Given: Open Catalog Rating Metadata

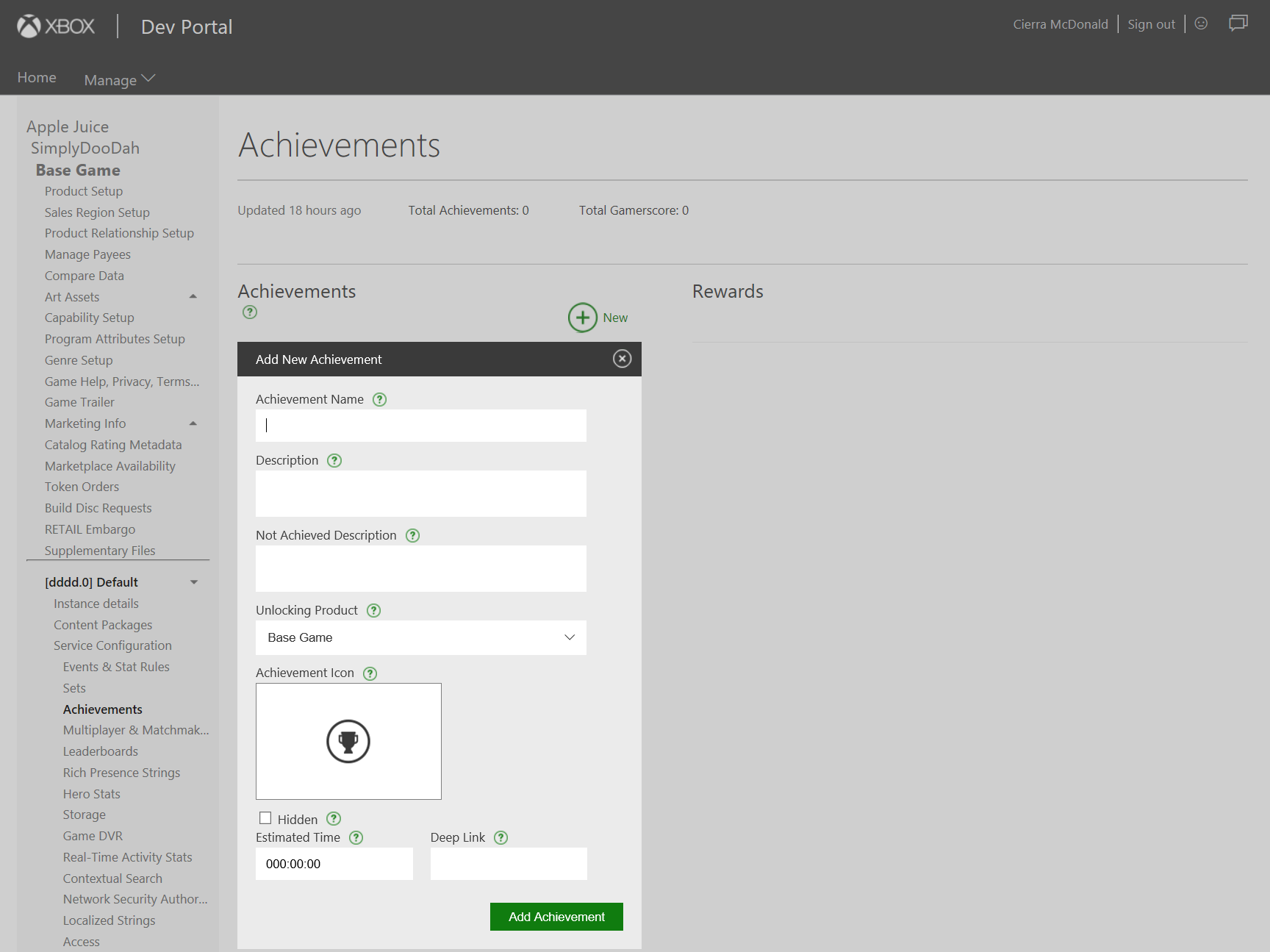Looking at the screenshot, I should pyautogui.click(x=113, y=445).
